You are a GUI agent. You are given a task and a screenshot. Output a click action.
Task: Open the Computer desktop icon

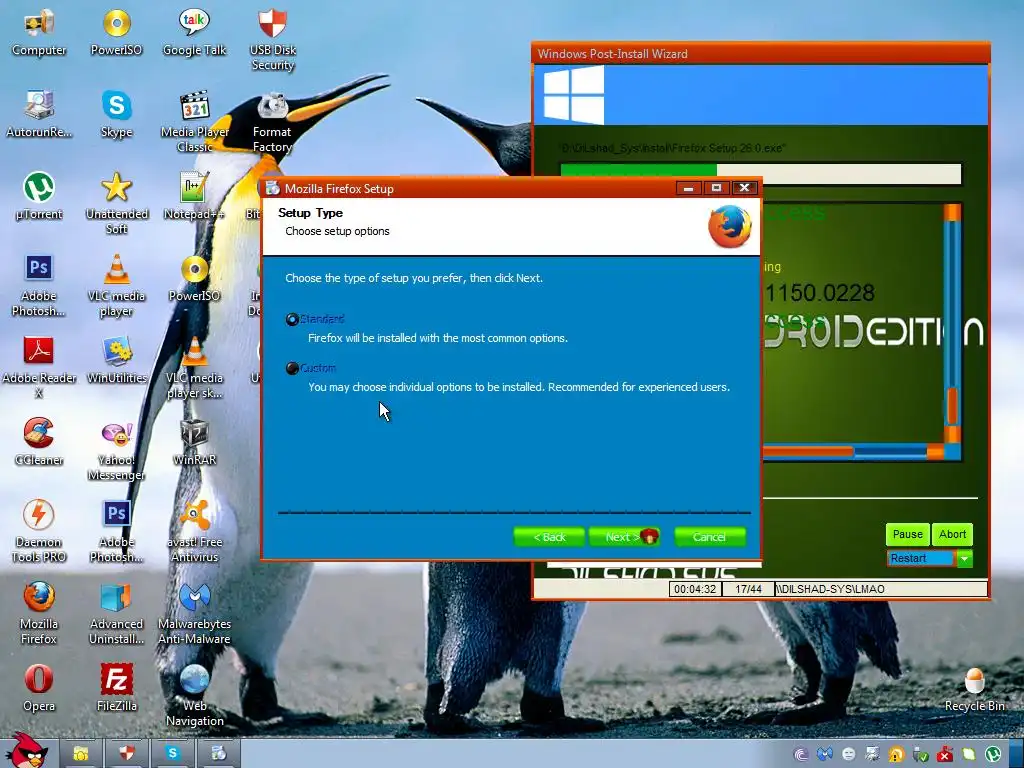click(39, 33)
